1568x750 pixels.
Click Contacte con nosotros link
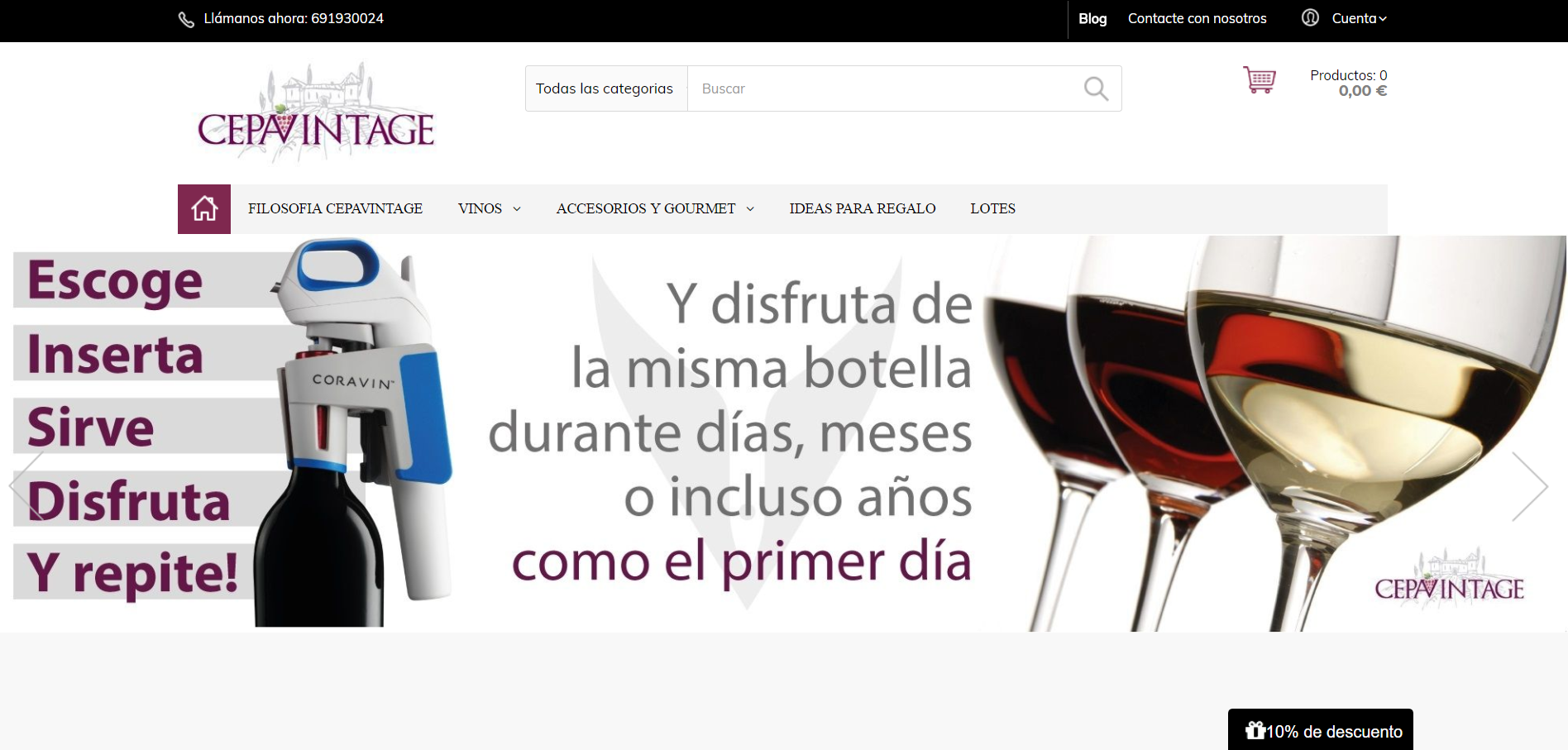(1197, 18)
